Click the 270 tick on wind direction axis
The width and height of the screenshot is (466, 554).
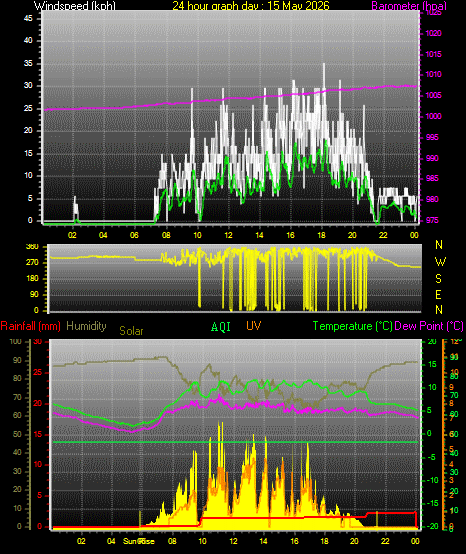point(32,263)
